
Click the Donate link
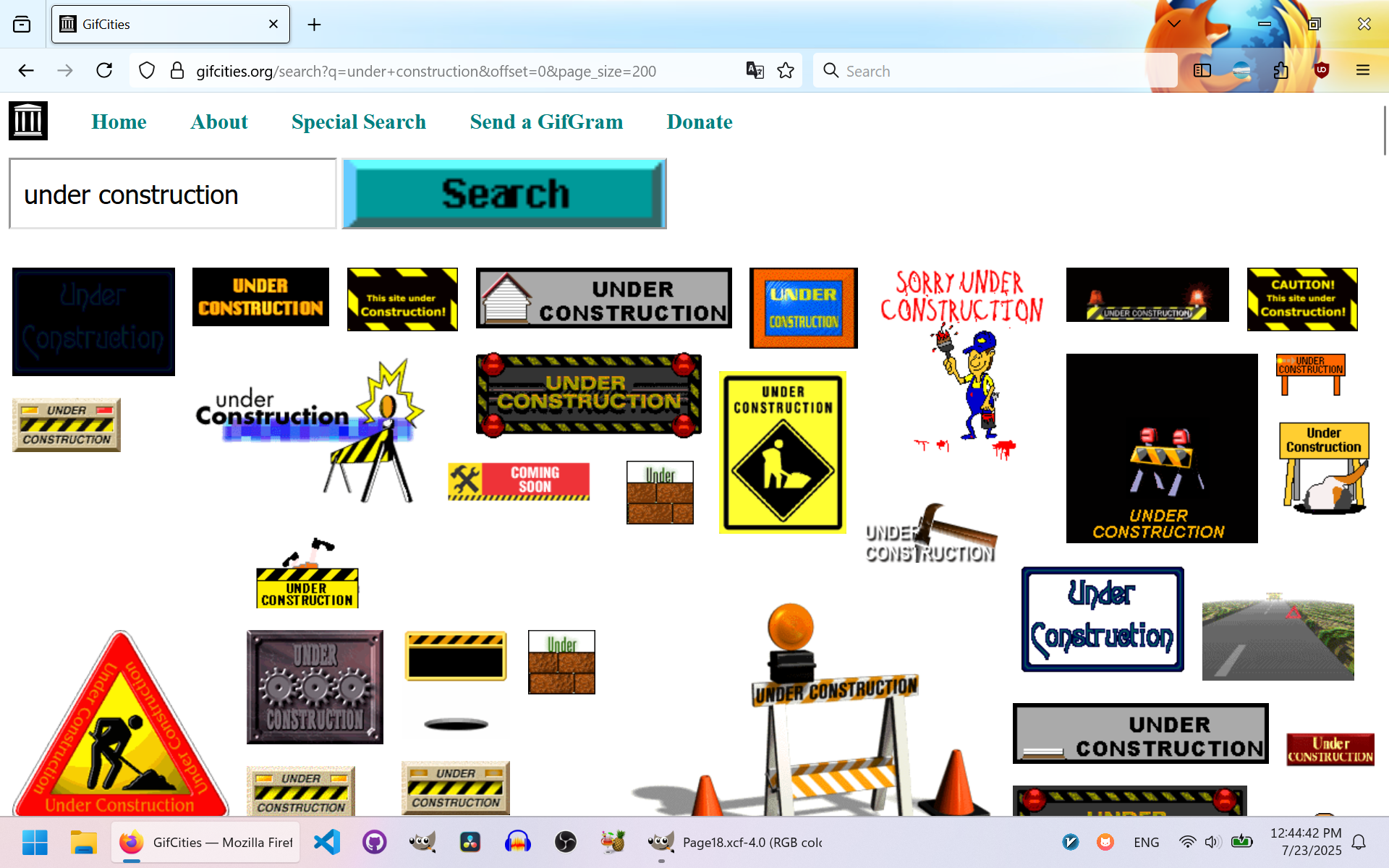(x=699, y=122)
